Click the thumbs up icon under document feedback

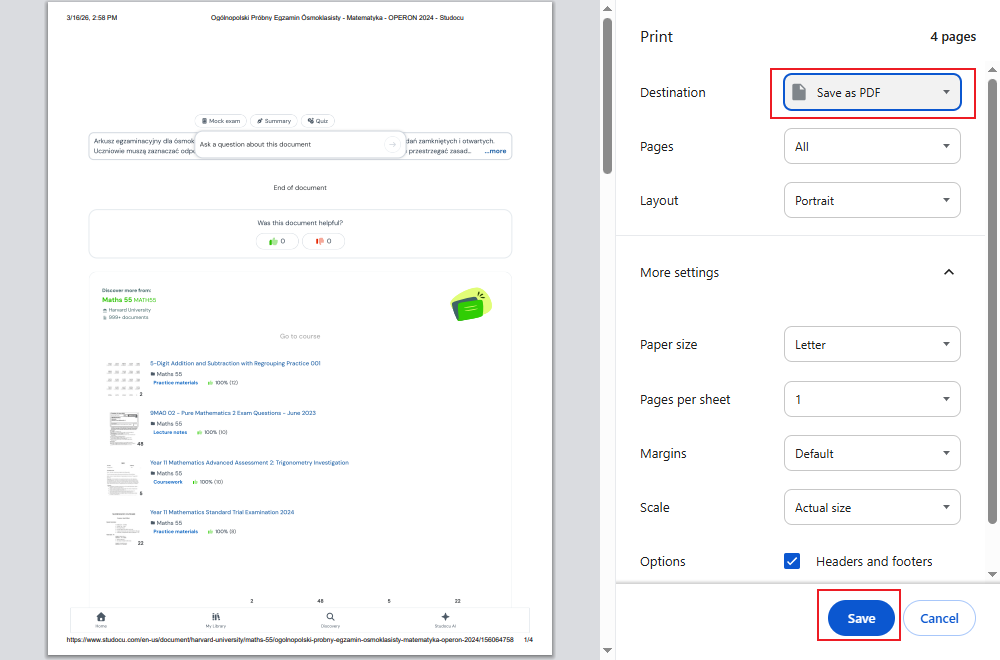pos(277,240)
